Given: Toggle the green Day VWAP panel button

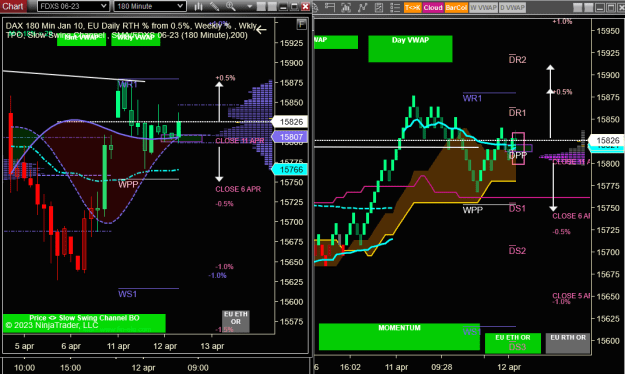Looking at the screenshot, I should (410, 49).
